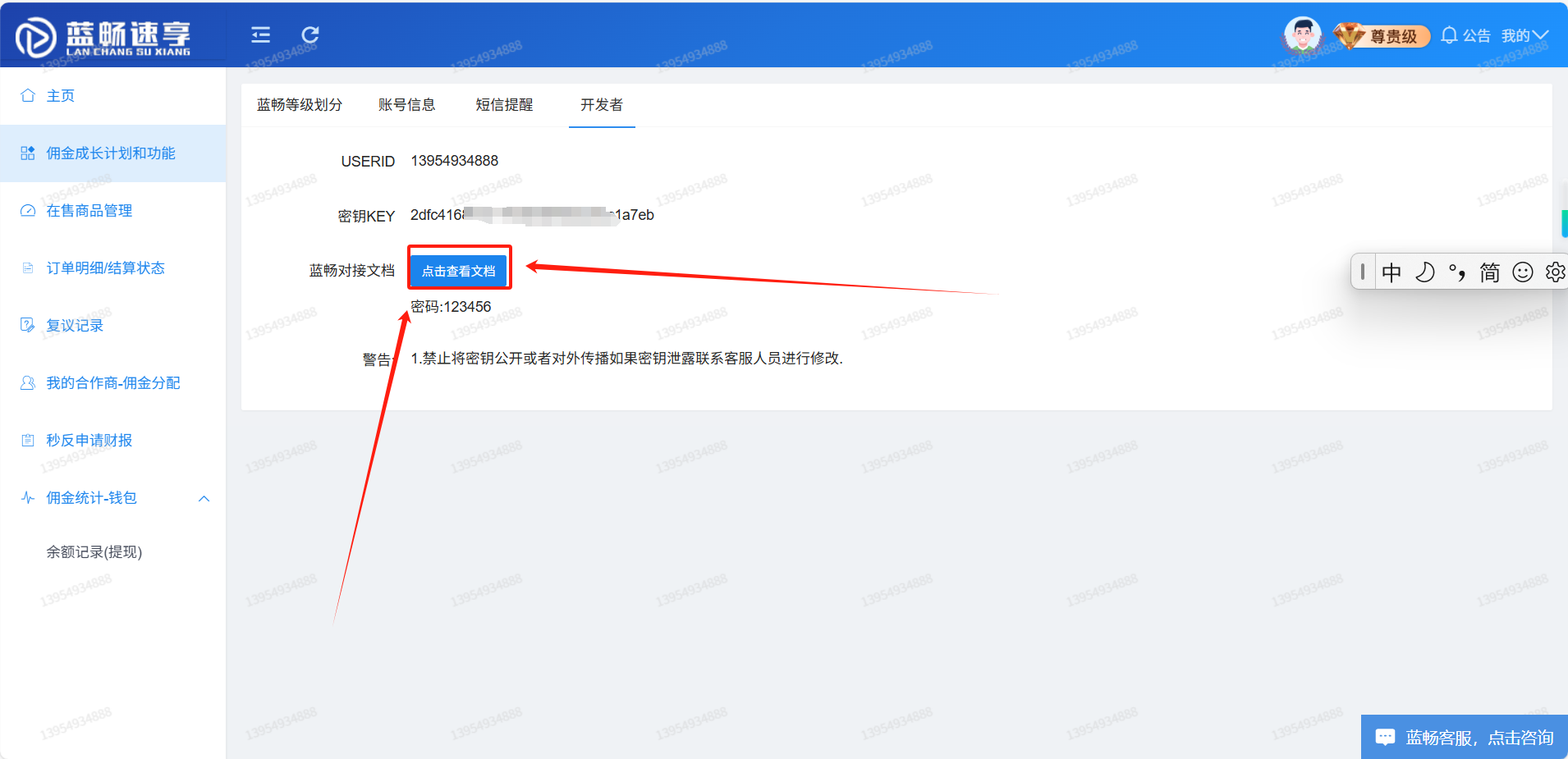Click edit icon beside 复议记录
Image resolution: width=1568 pixels, height=759 pixels.
point(28,325)
